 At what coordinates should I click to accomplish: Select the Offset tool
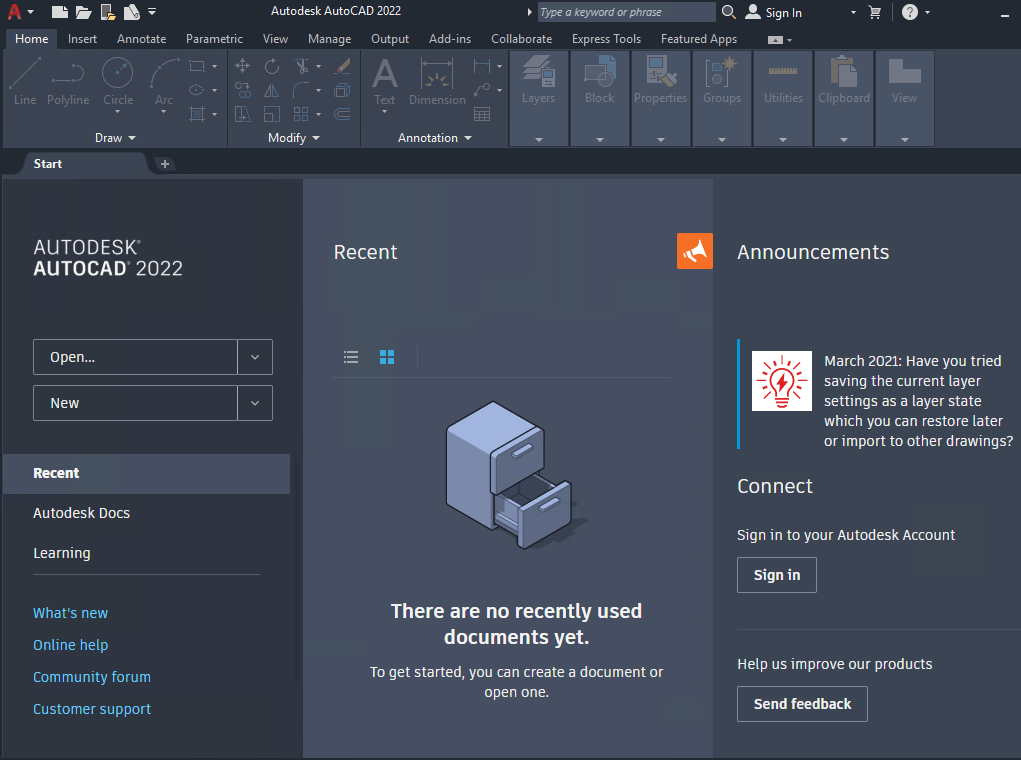click(x=343, y=114)
